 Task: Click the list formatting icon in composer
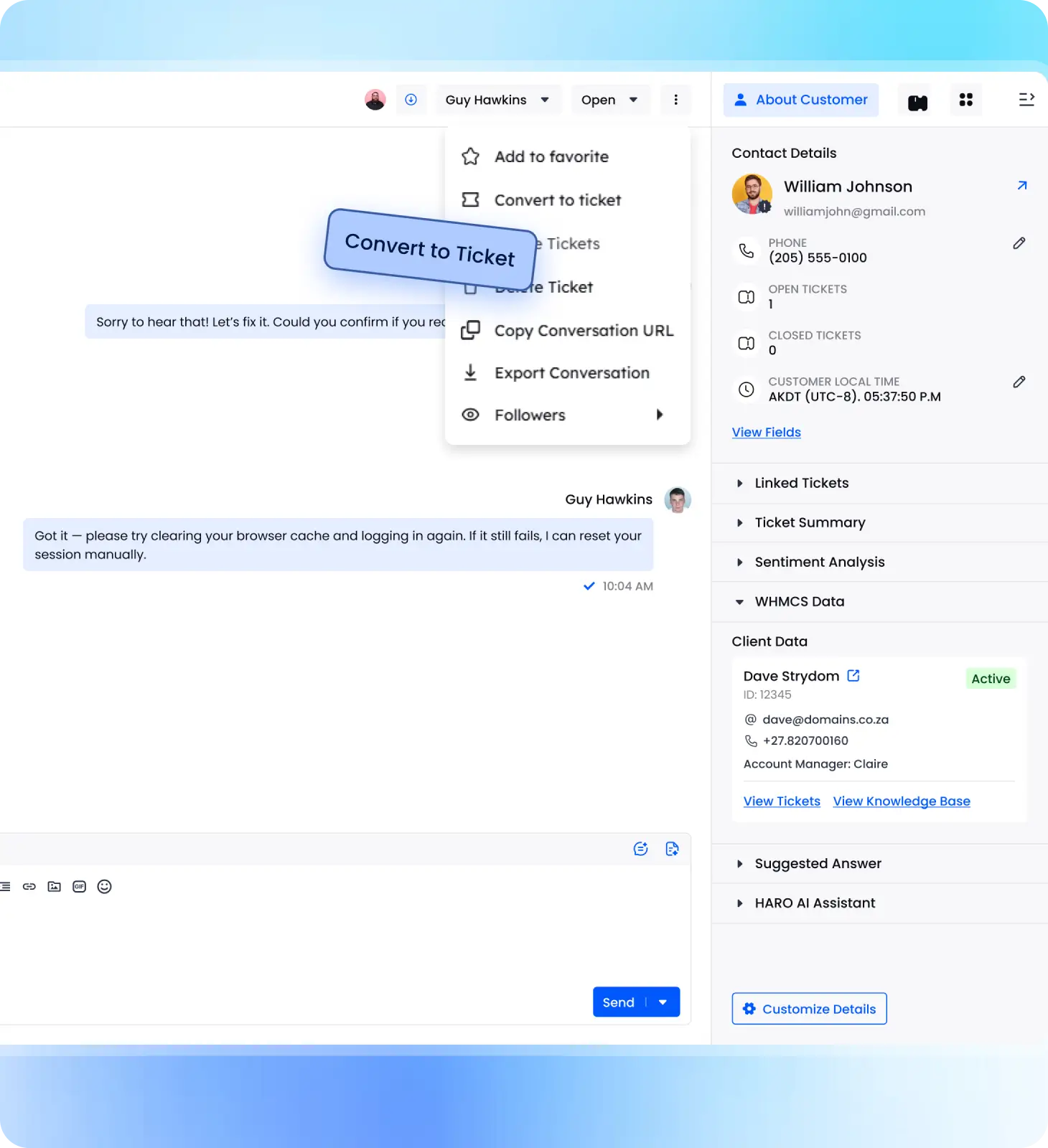5,887
